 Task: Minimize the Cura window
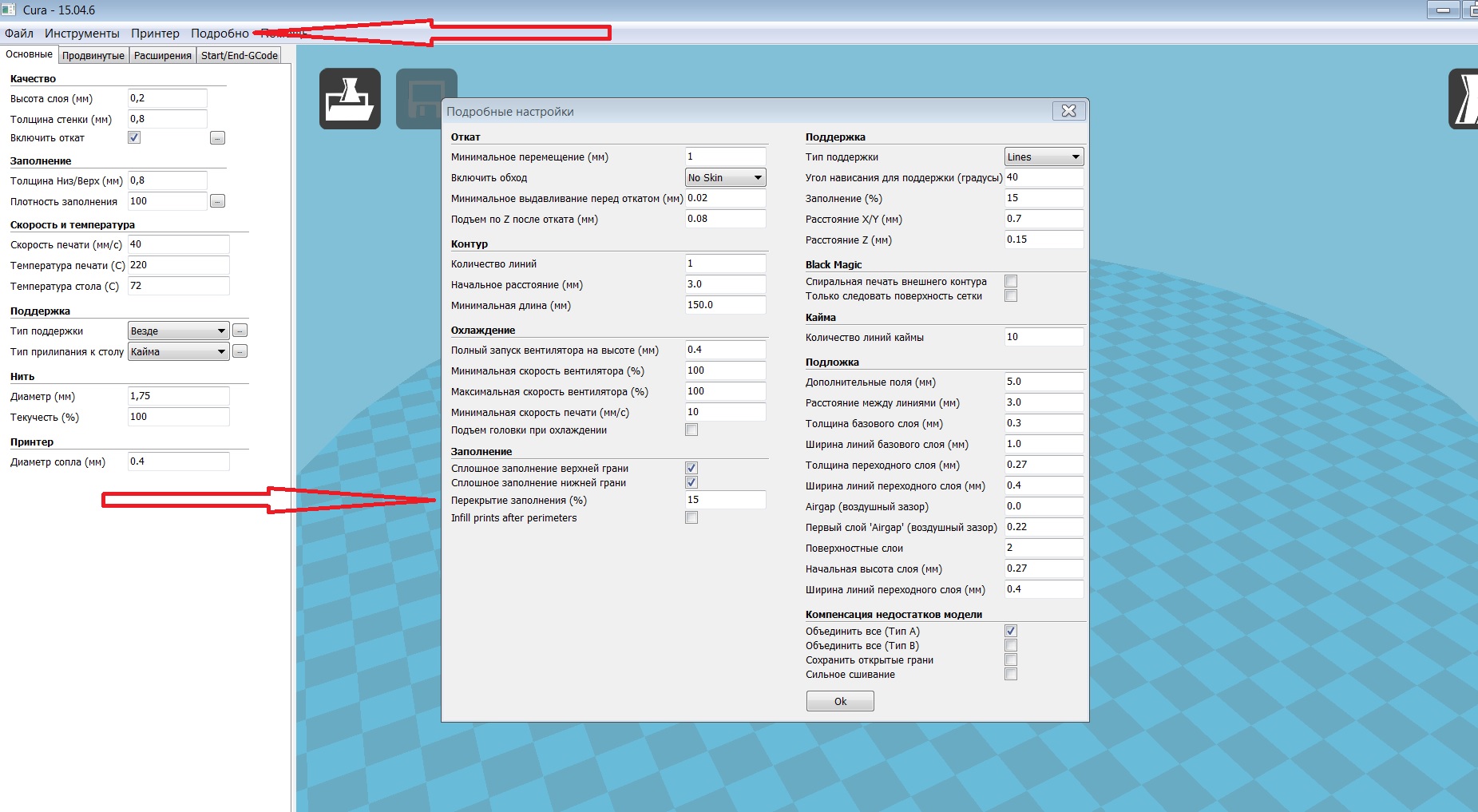(1443, 10)
